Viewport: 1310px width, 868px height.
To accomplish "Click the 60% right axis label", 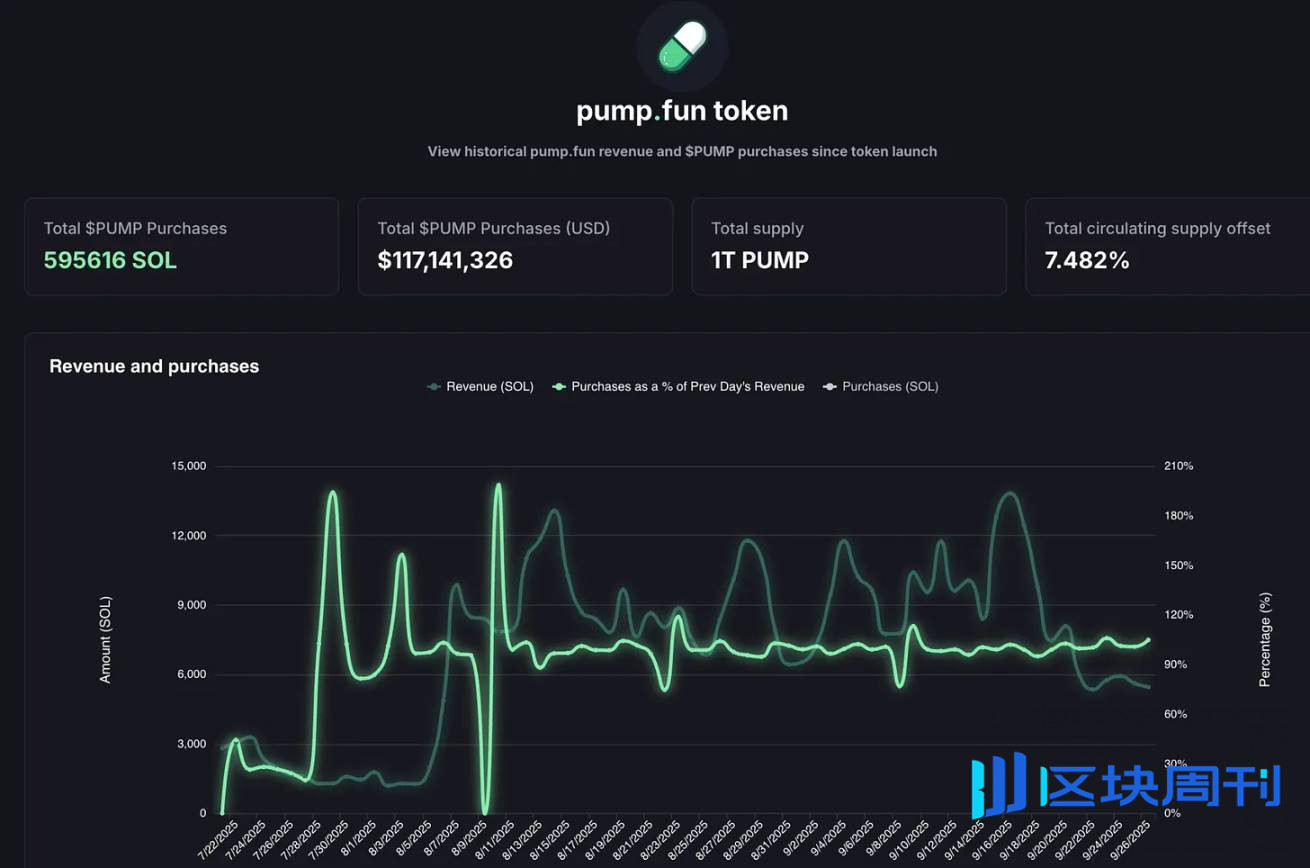I will click(x=1175, y=714).
